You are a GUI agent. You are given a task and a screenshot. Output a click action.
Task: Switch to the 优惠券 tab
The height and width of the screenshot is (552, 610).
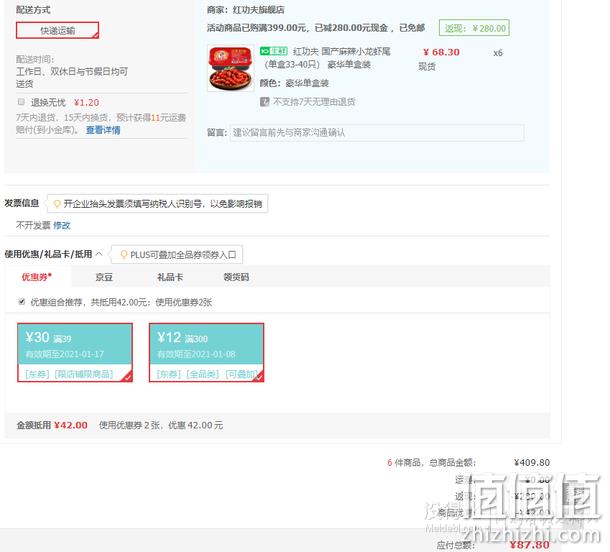[37, 277]
